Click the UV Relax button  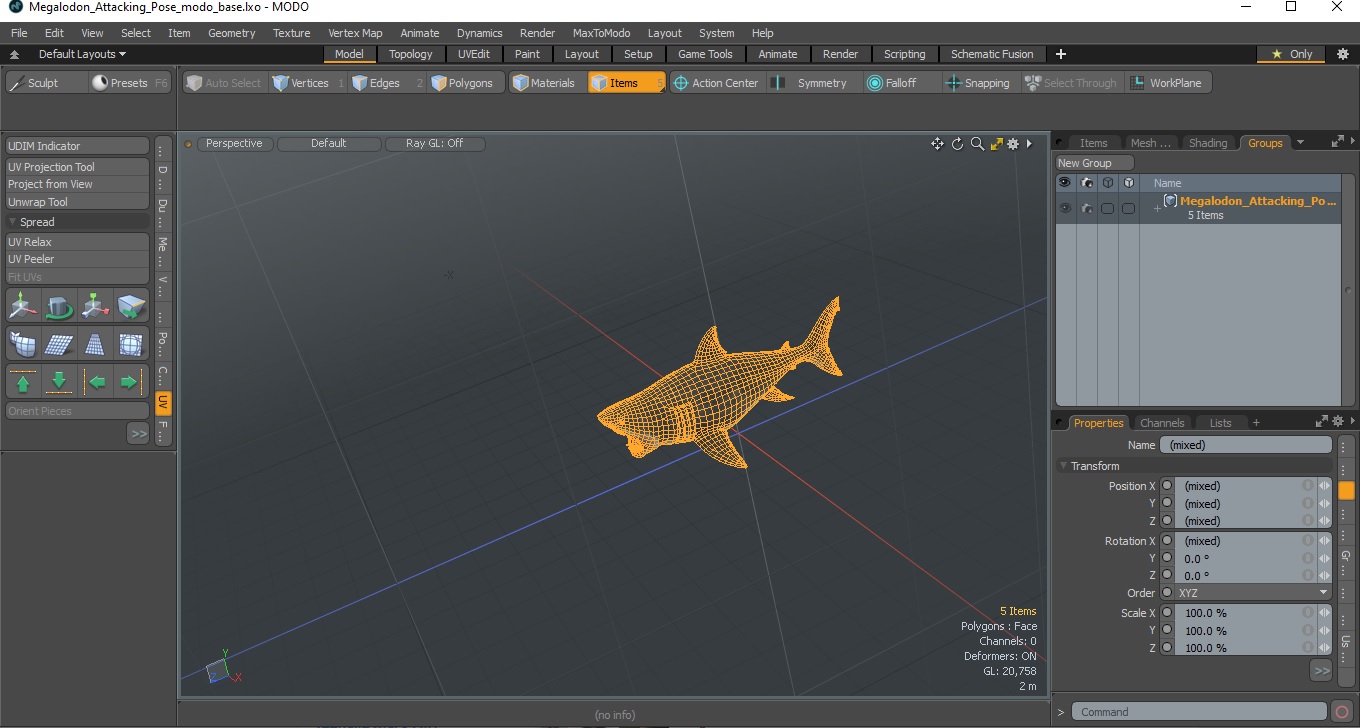click(x=77, y=242)
